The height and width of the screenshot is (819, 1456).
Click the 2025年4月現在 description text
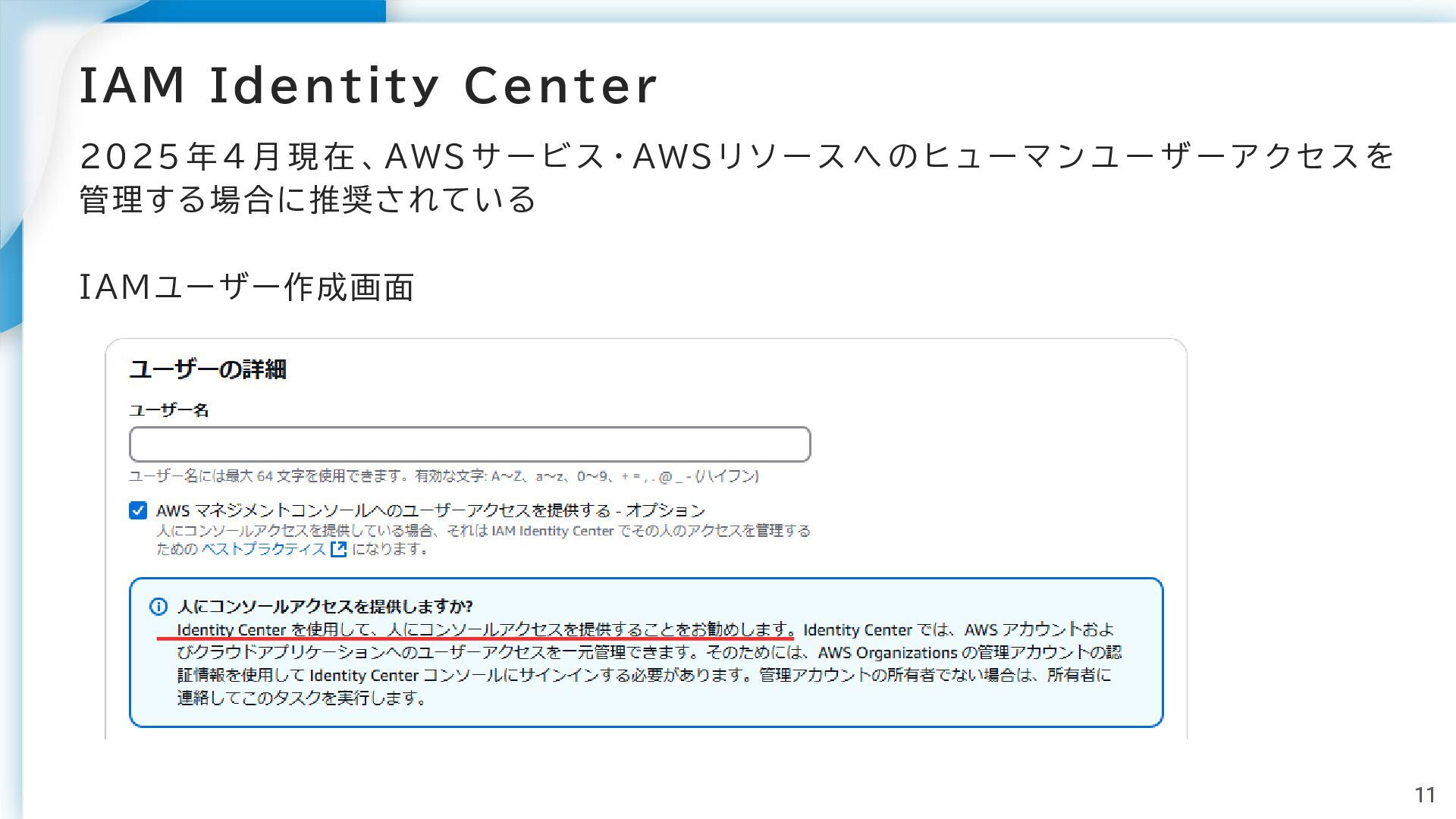point(736,177)
